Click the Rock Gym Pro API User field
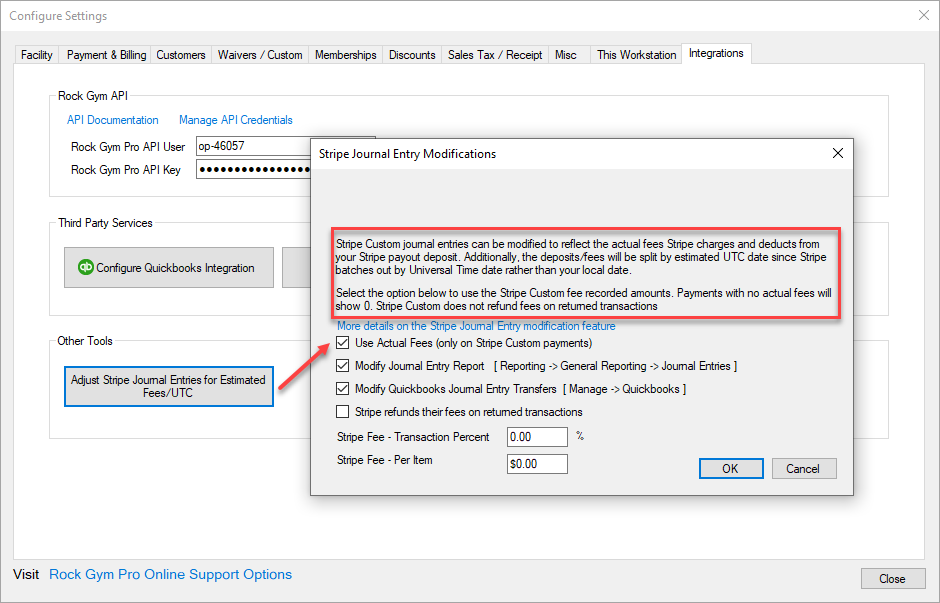 pyautogui.click(x=253, y=146)
